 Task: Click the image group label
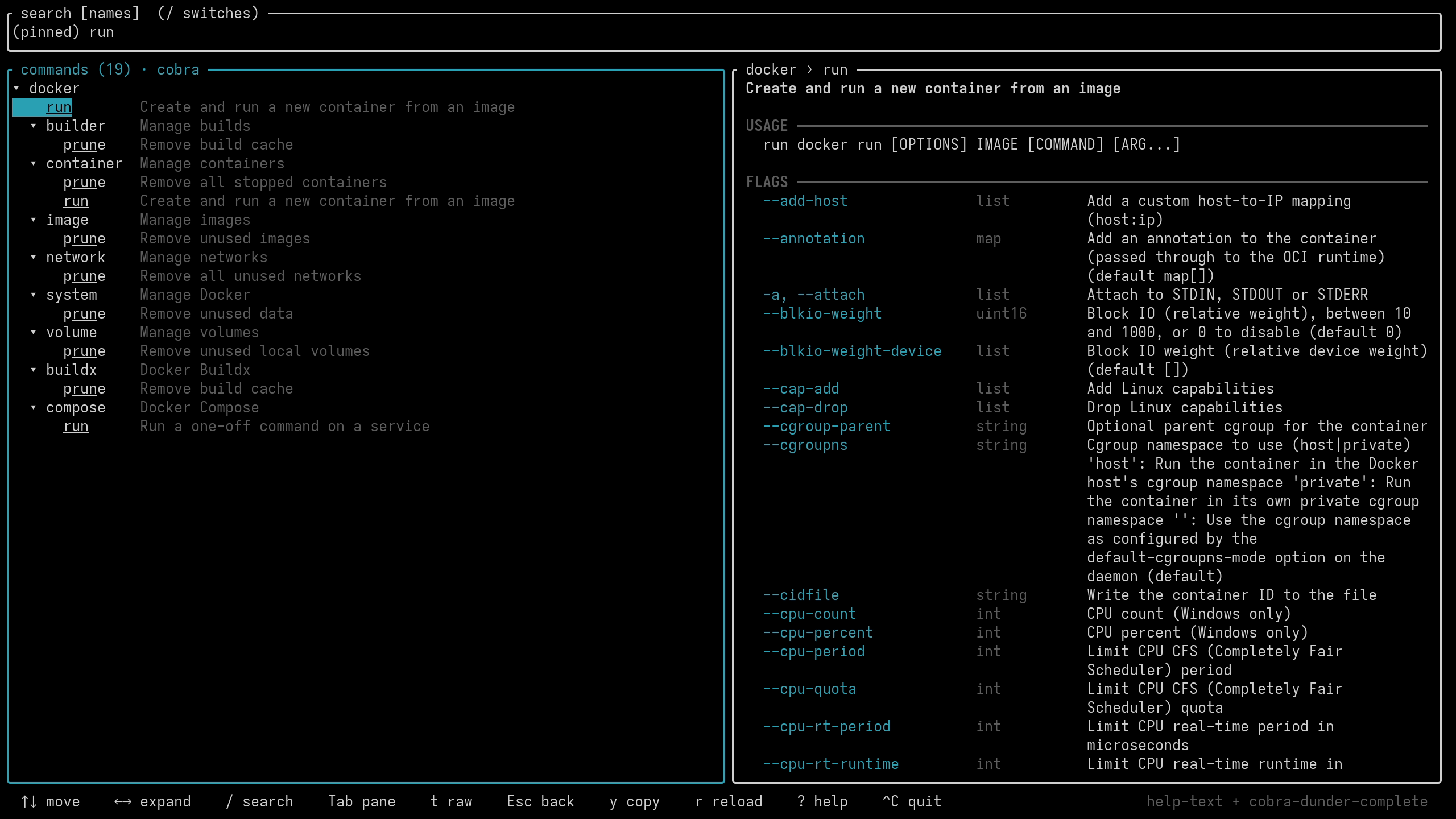[67, 220]
